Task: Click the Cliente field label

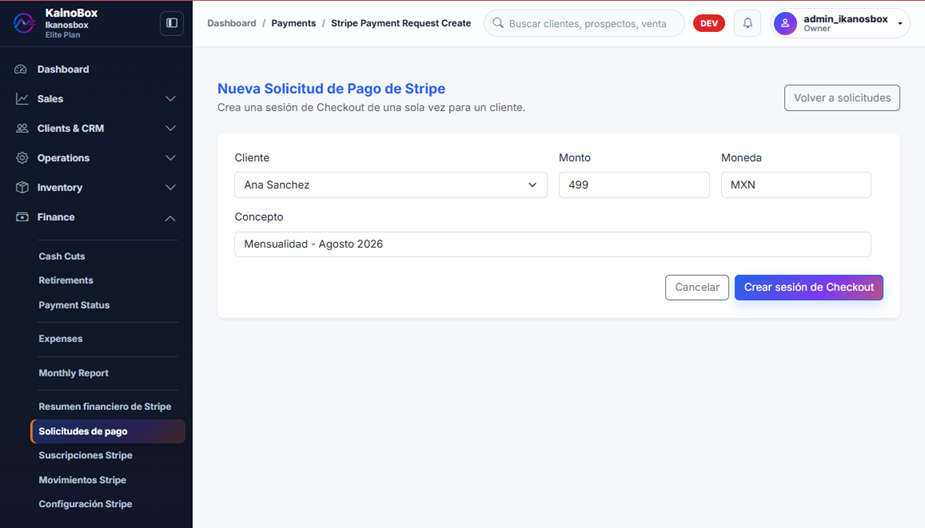Action: coord(252,158)
